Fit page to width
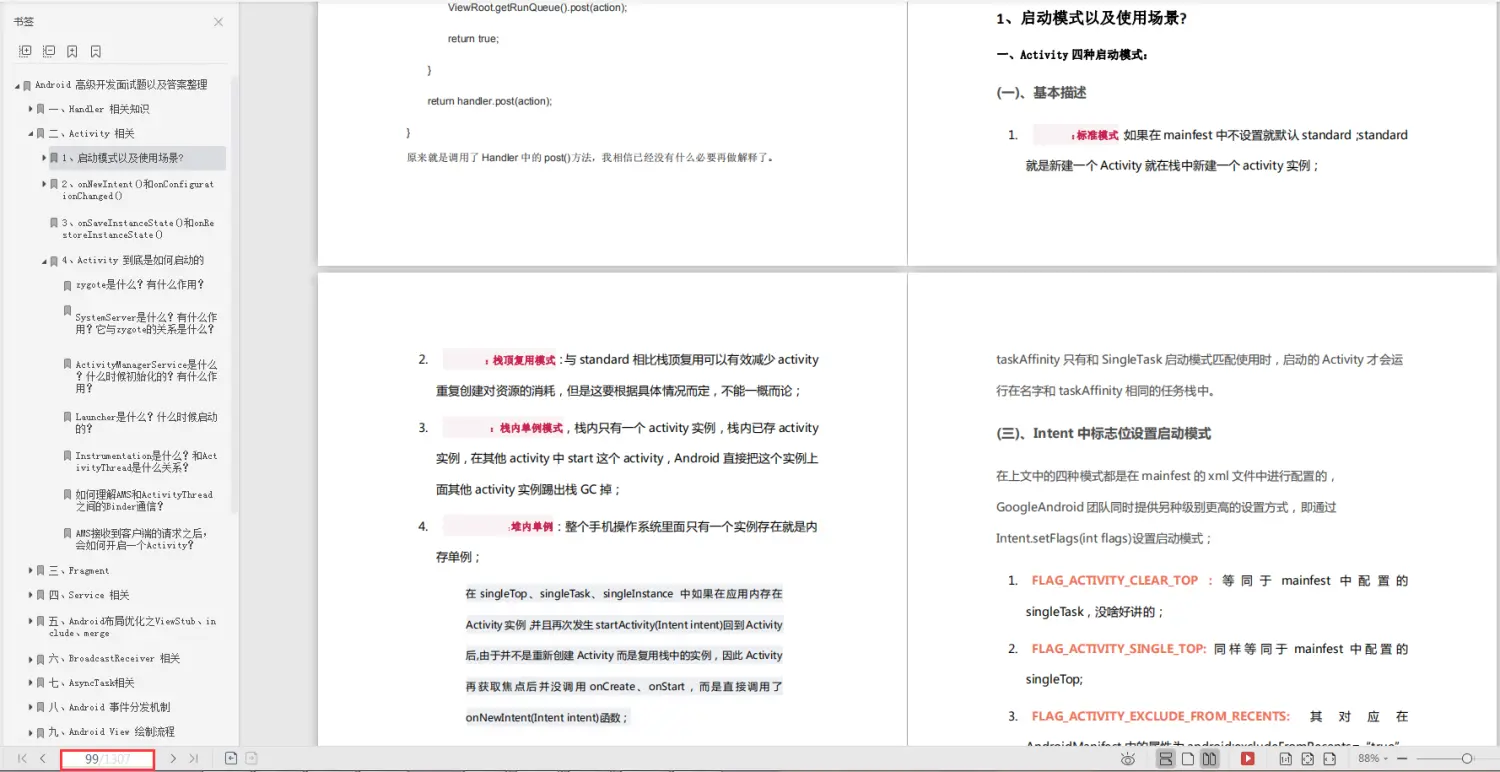Image resolution: width=1500 pixels, height=772 pixels. click(x=1329, y=759)
